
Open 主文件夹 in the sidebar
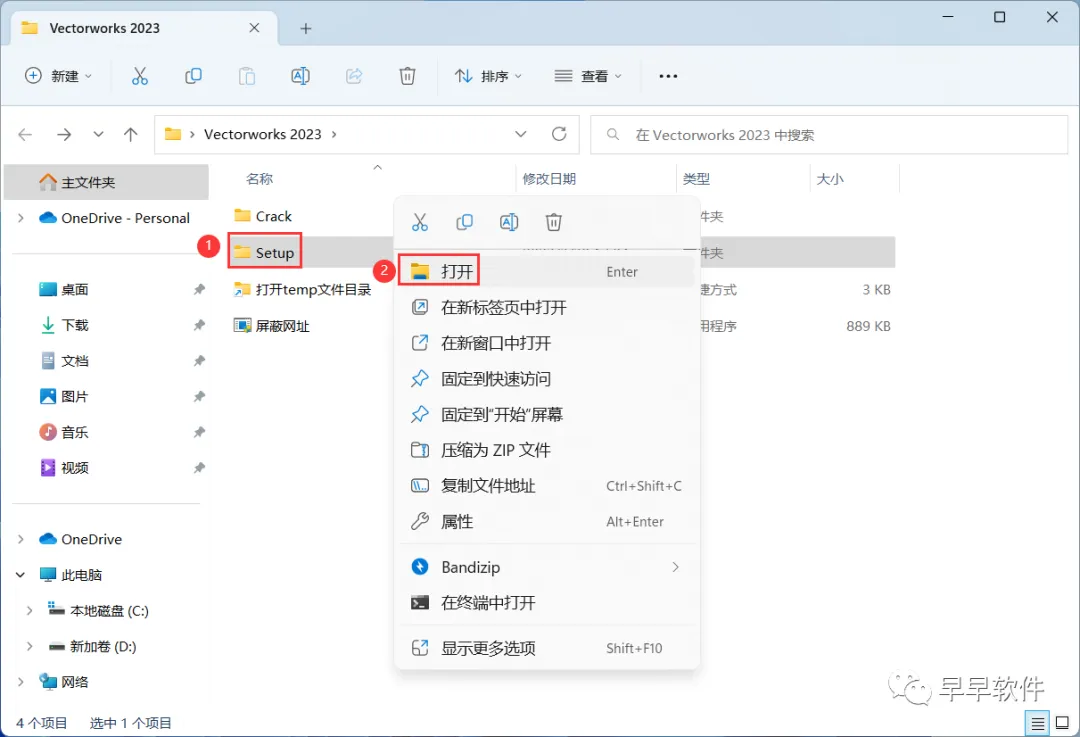click(106, 183)
